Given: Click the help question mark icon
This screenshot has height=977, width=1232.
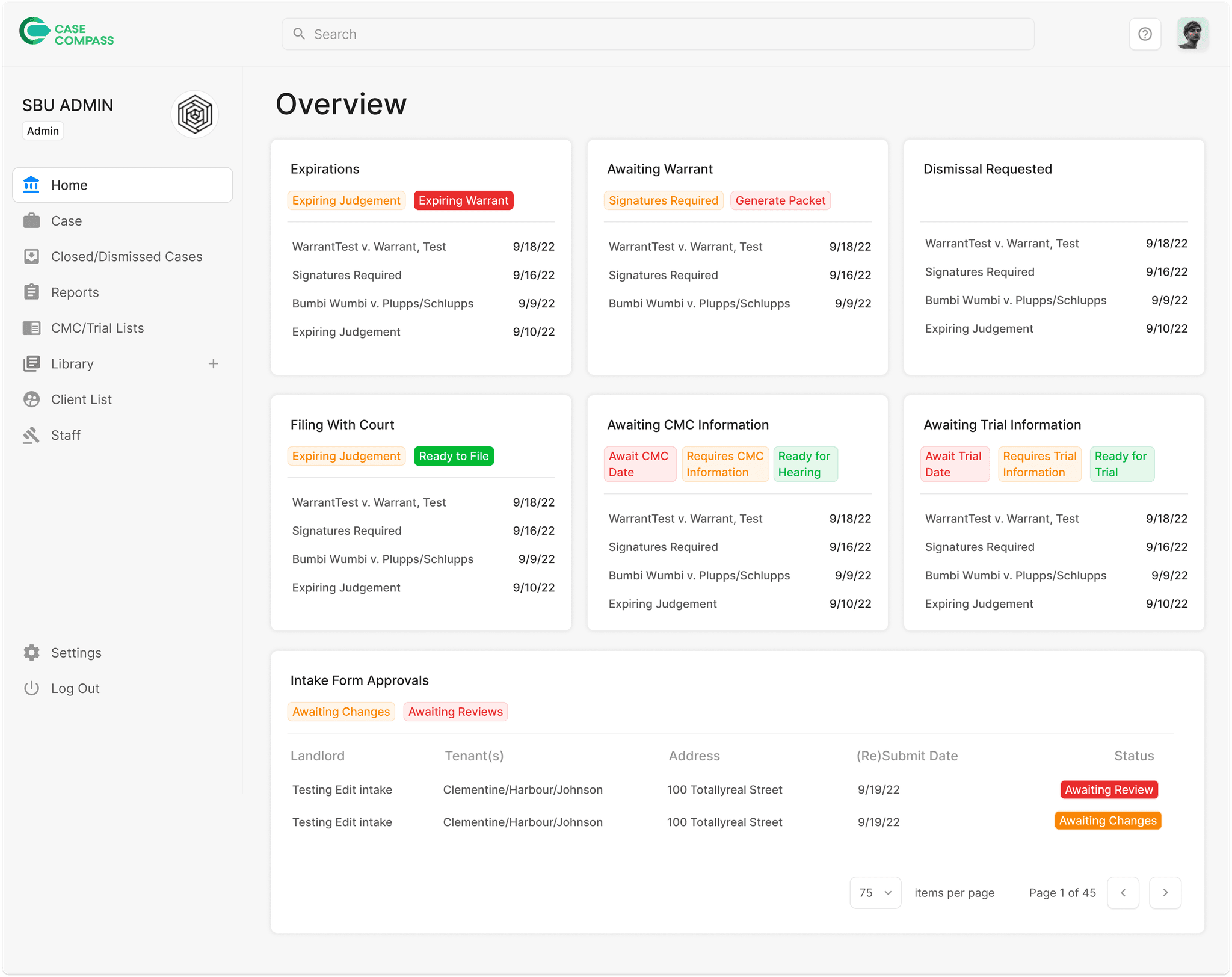Looking at the screenshot, I should tap(1145, 34).
